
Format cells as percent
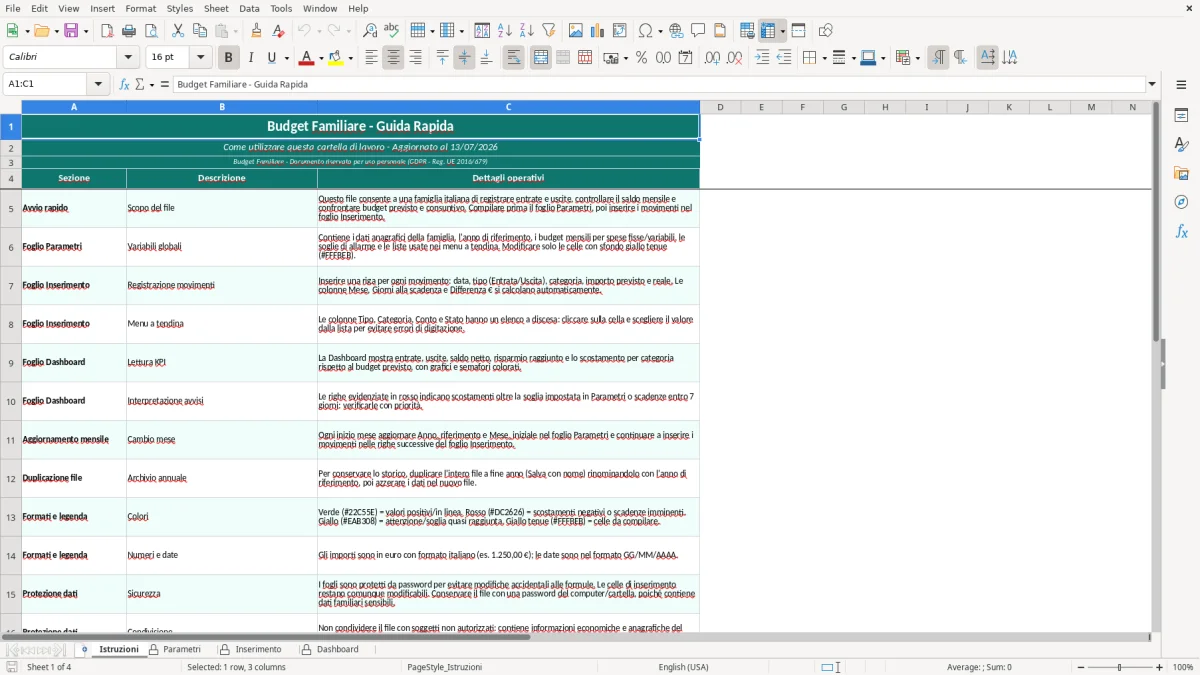click(x=641, y=58)
